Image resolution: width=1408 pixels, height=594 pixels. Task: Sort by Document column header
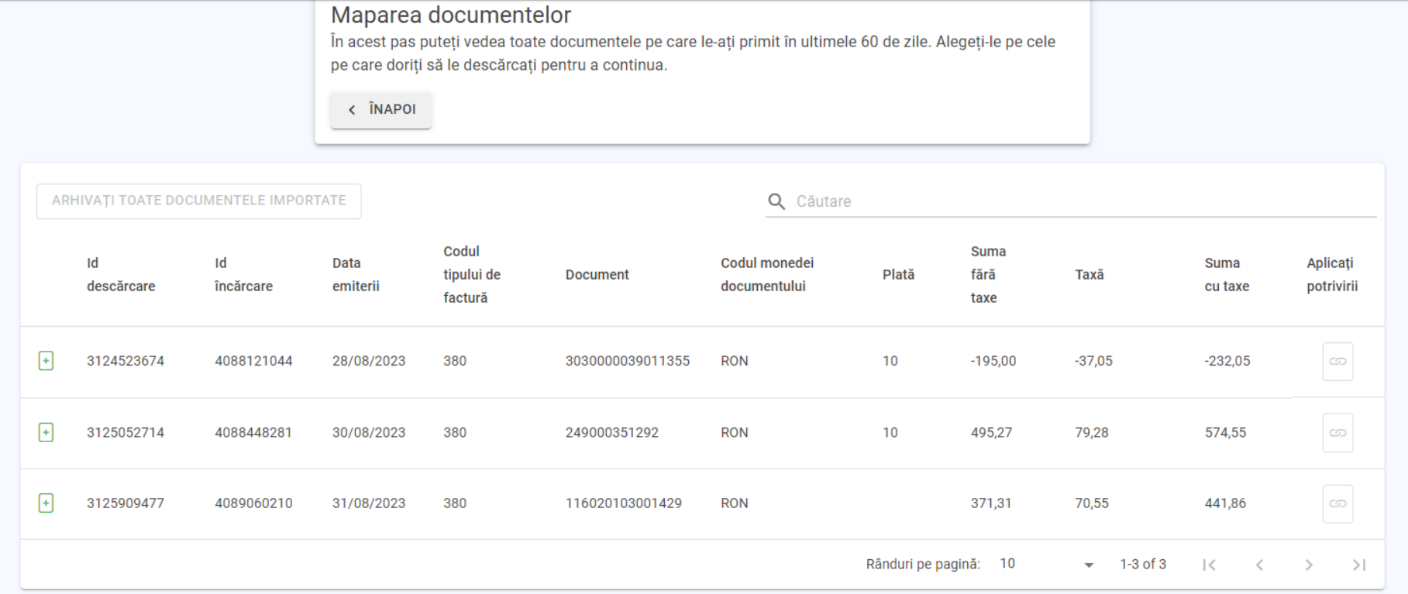(x=597, y=275)
